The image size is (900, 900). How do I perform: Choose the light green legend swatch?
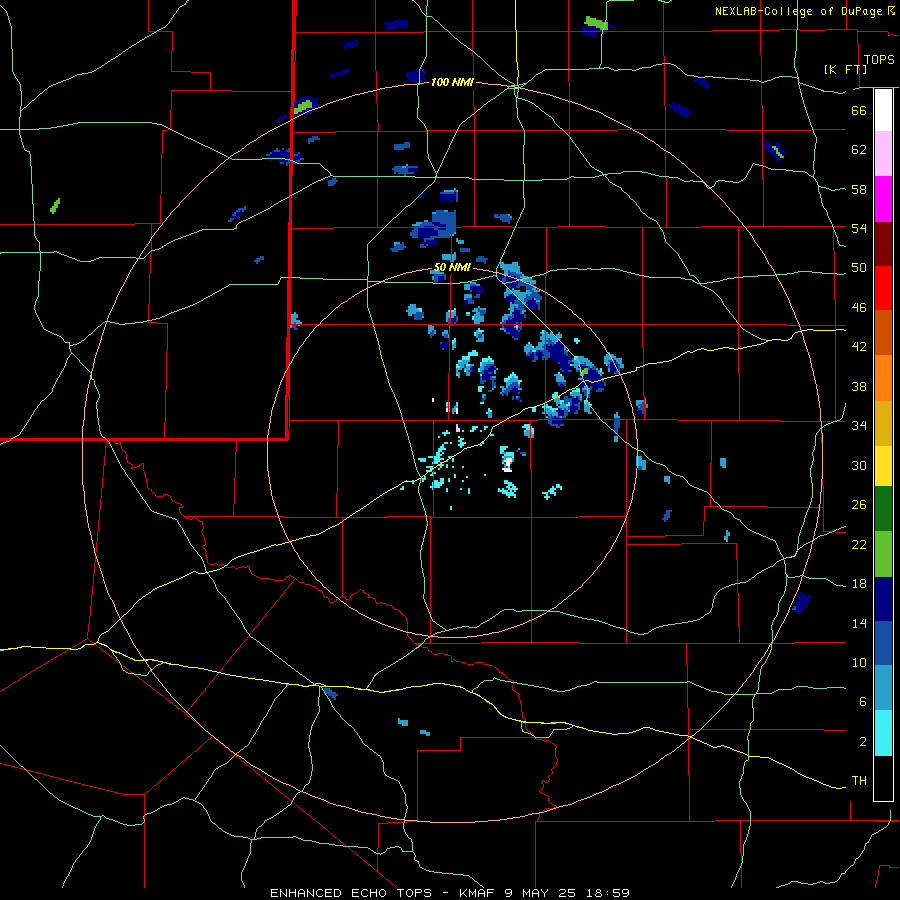tap(883, 554)
